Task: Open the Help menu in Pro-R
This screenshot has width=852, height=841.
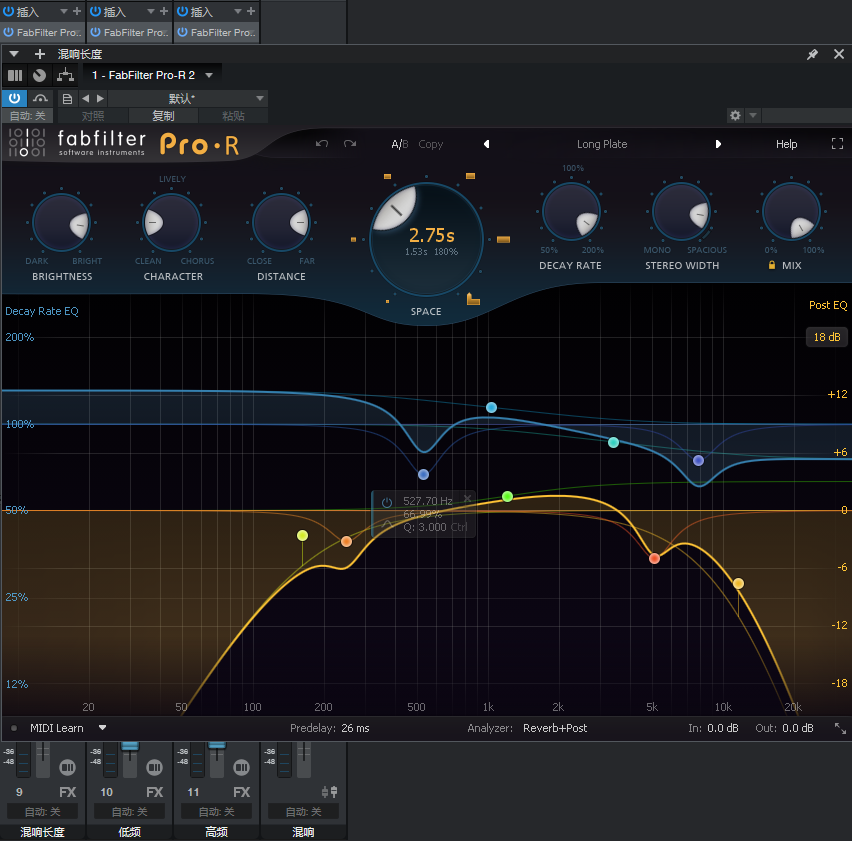Action: [x=786, y=144]
